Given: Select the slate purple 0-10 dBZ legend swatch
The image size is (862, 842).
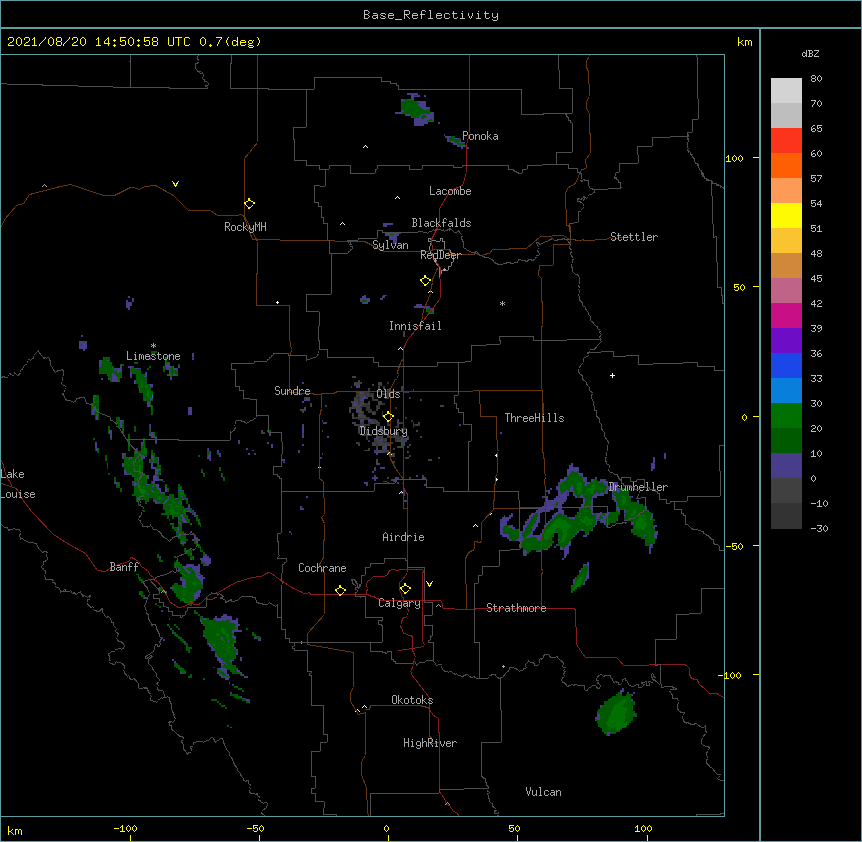Looking at the screenshot, I should coord(786,466).
